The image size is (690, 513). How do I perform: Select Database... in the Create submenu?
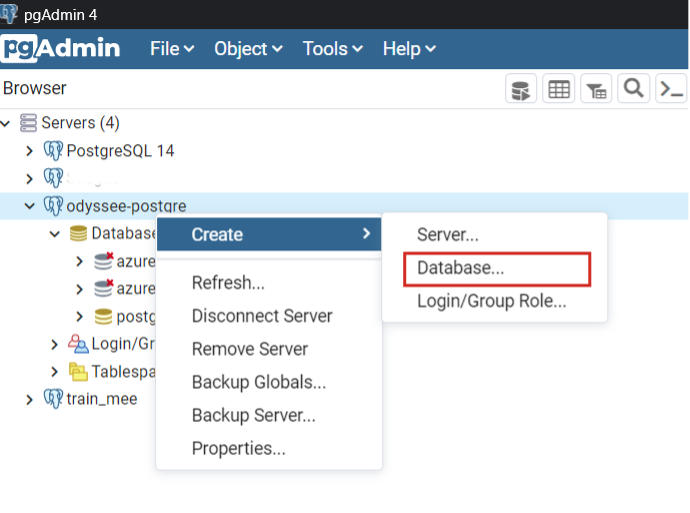point(495,268)
